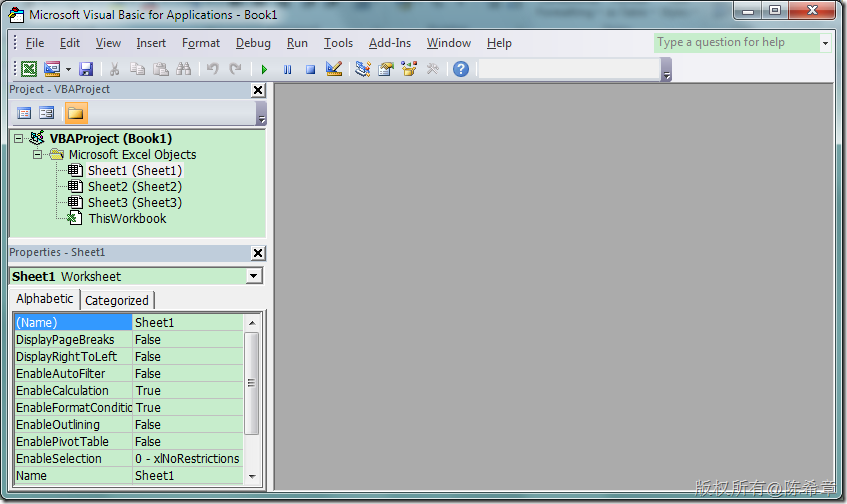Open the Insert menu

pyautogui.click(x=151, y=43)
